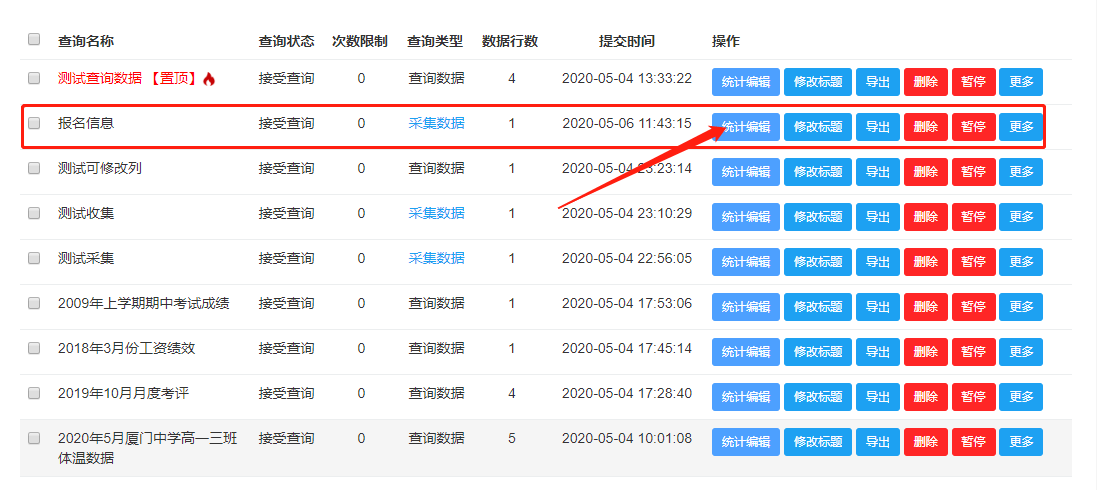Select the 报名信息 query name

point(86,124)
